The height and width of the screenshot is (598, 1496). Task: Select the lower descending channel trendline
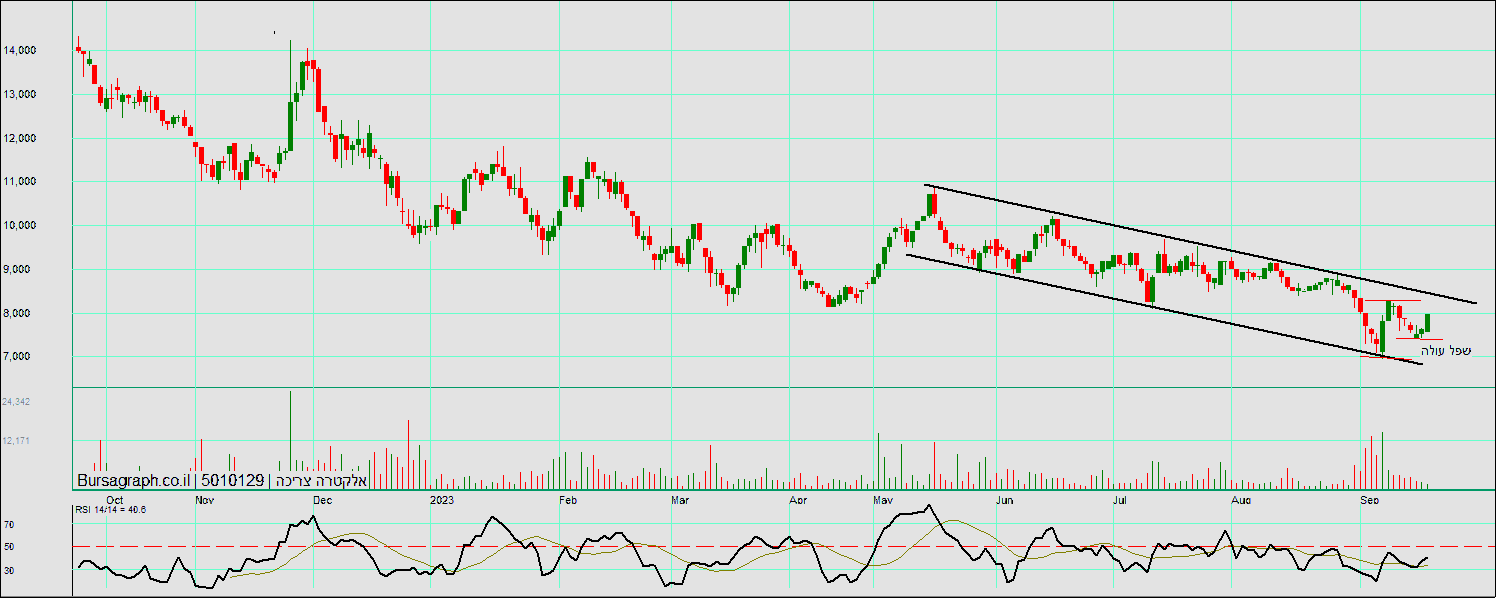[x=1163, y=309]
